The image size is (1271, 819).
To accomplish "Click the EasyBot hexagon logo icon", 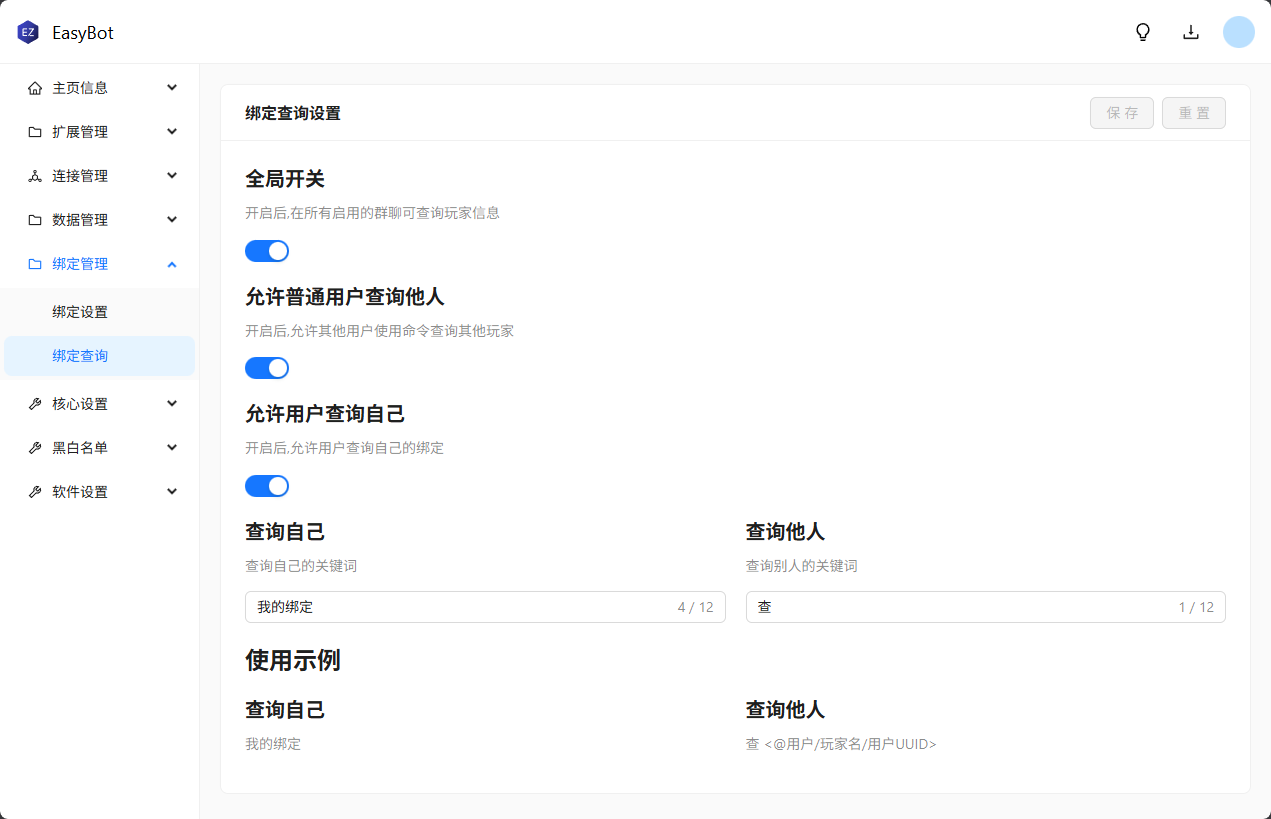I will click(x=28, y=32).
